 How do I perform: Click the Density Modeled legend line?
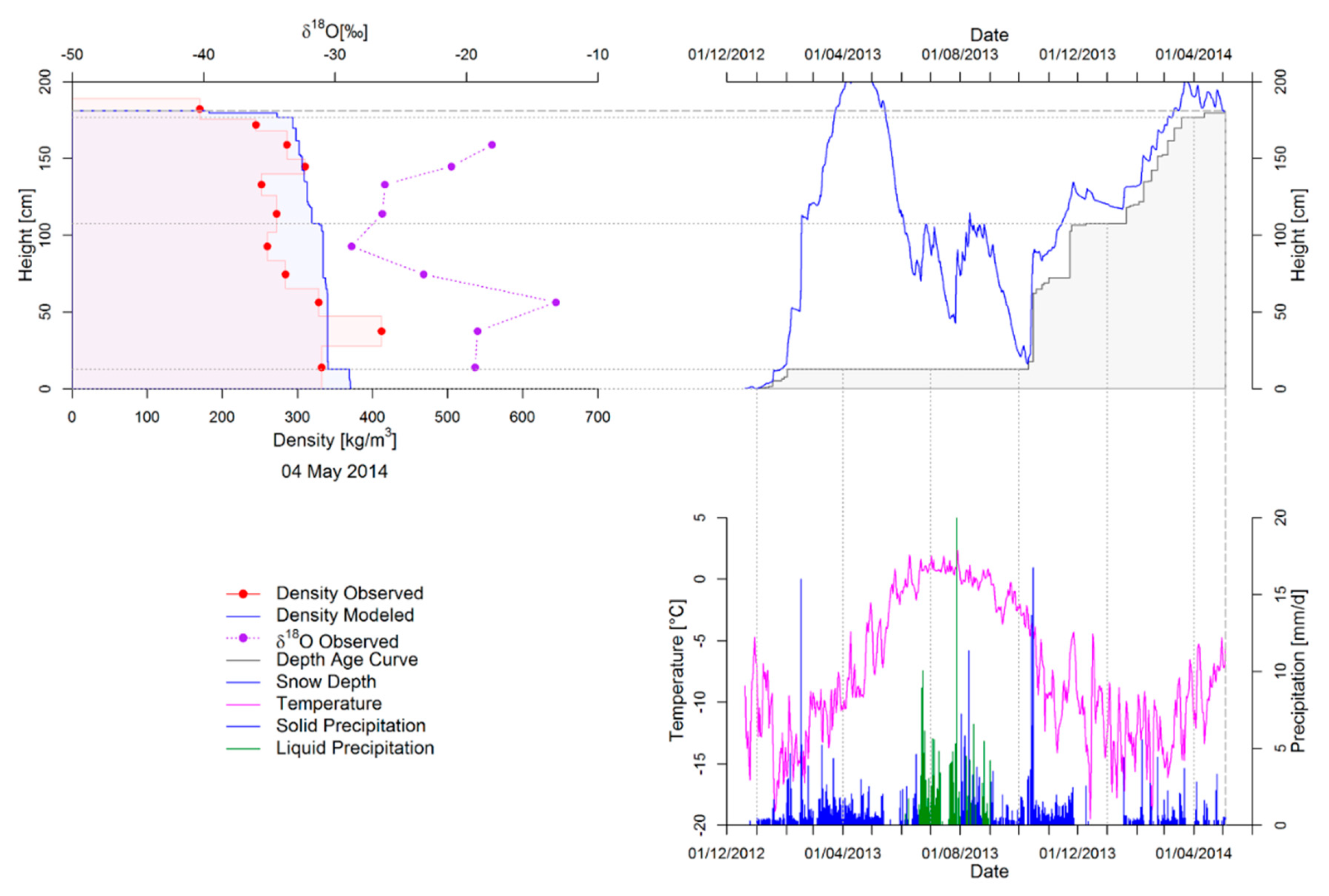tap(243, 616)
